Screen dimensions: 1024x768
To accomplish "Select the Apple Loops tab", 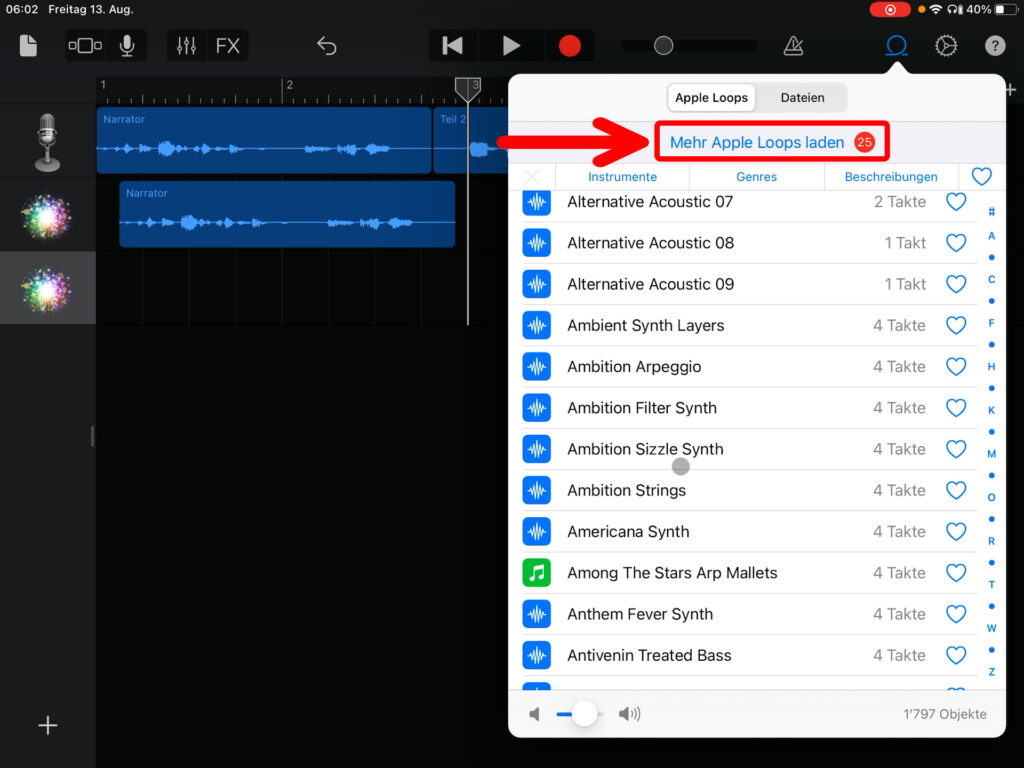I will (712, 98).
